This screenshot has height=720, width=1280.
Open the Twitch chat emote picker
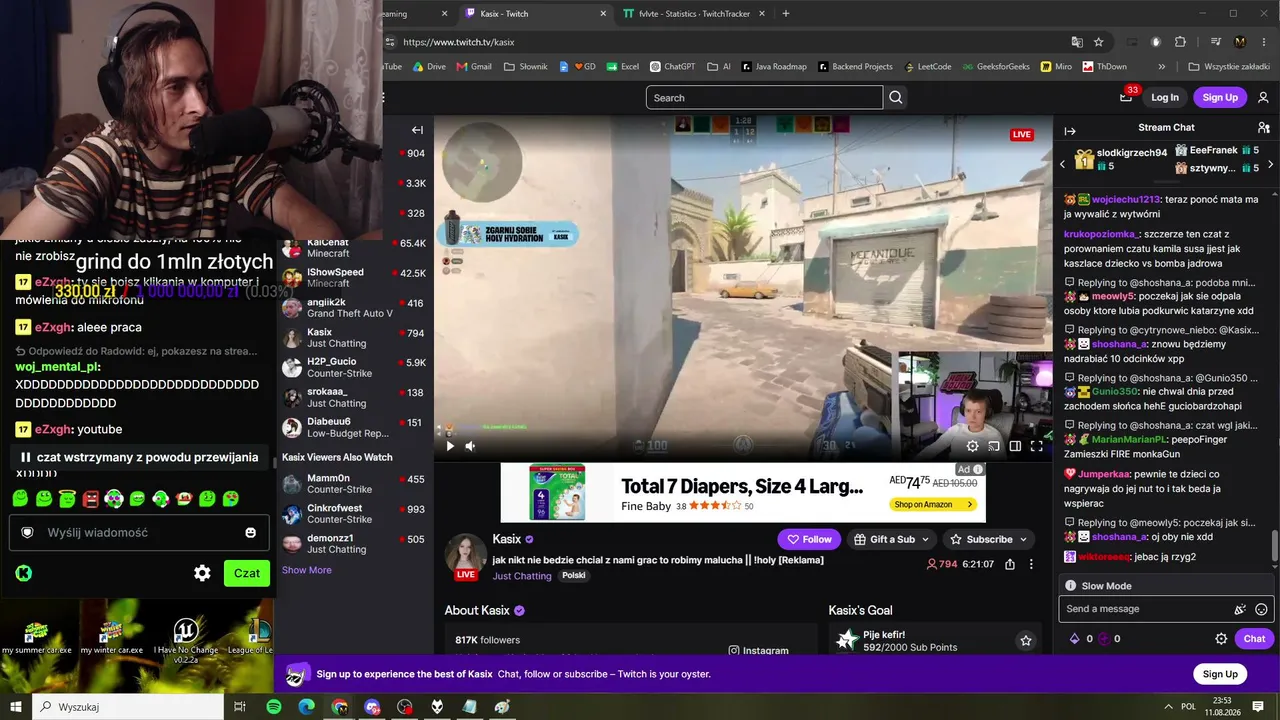click(x=1261, y=609)
